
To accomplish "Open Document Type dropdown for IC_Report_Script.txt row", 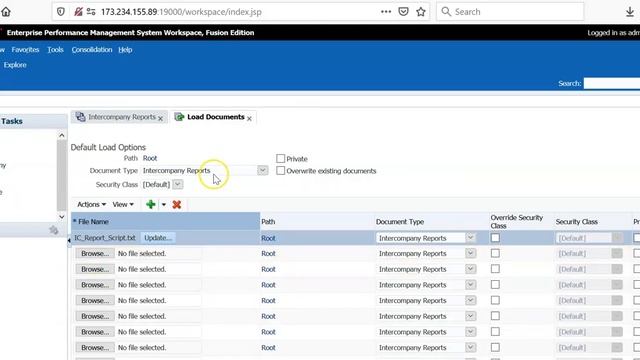I will [471, 238].
